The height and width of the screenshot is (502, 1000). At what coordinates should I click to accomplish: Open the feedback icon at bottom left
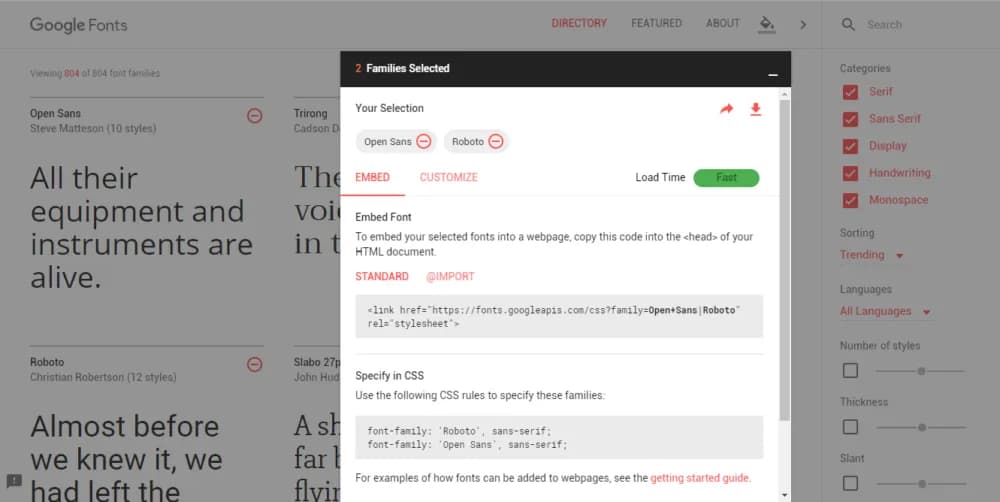click(14, 480)
